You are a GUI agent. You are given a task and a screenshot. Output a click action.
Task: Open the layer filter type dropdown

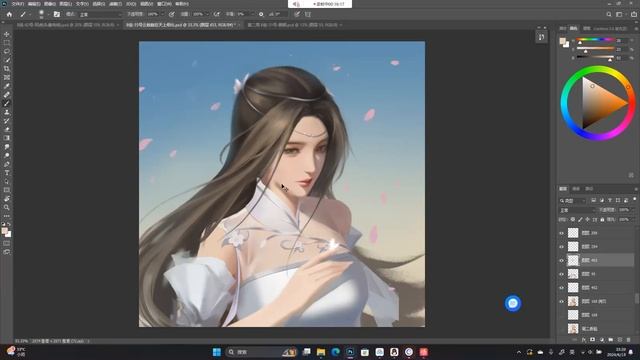pos(573,200)
